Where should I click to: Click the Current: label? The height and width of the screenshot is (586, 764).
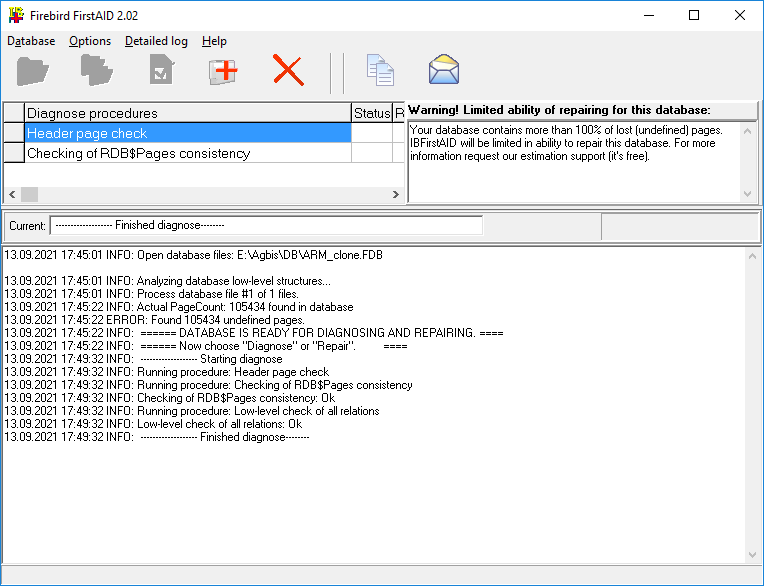(x=27, y=226)
